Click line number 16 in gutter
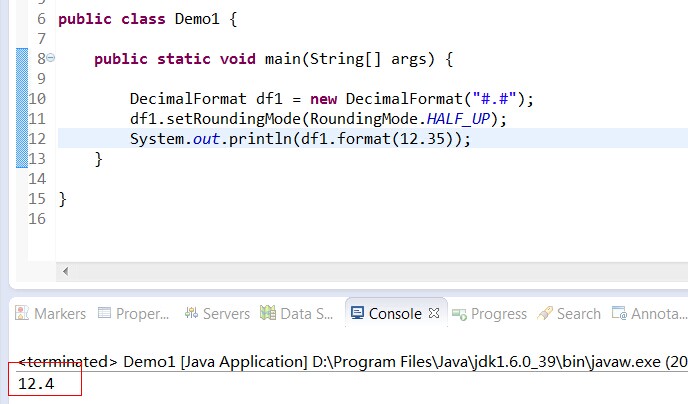Viewport: 688px width, 404px height. (37, 218)
